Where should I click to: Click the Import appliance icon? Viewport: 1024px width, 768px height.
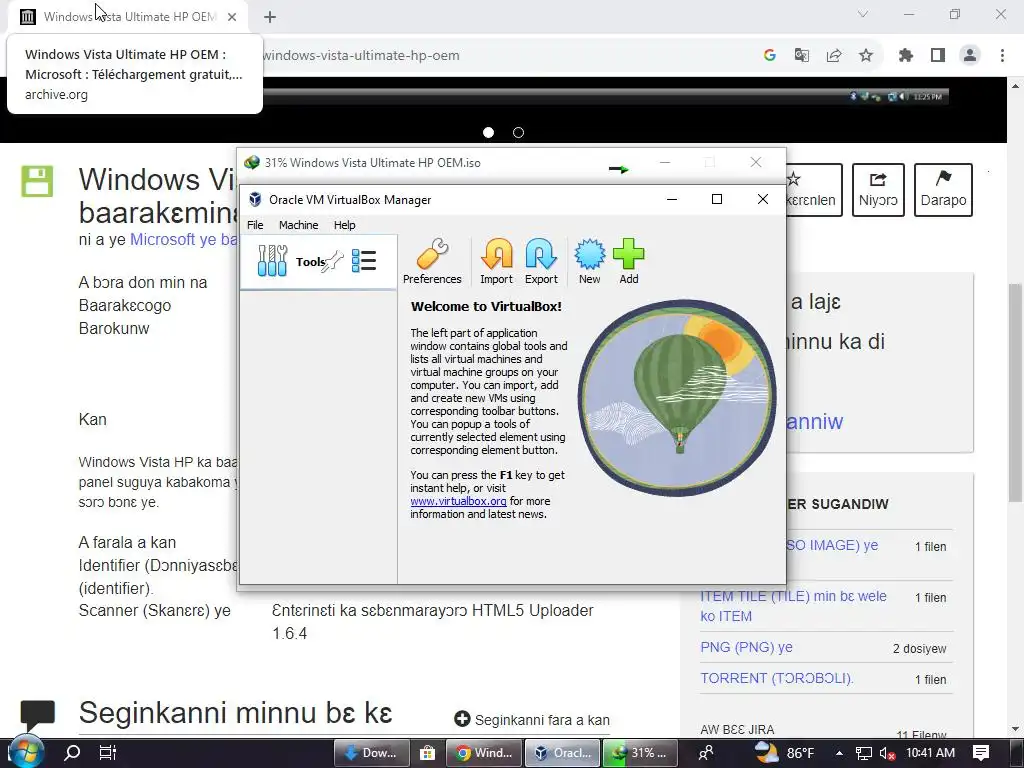[x=496, y=261]
